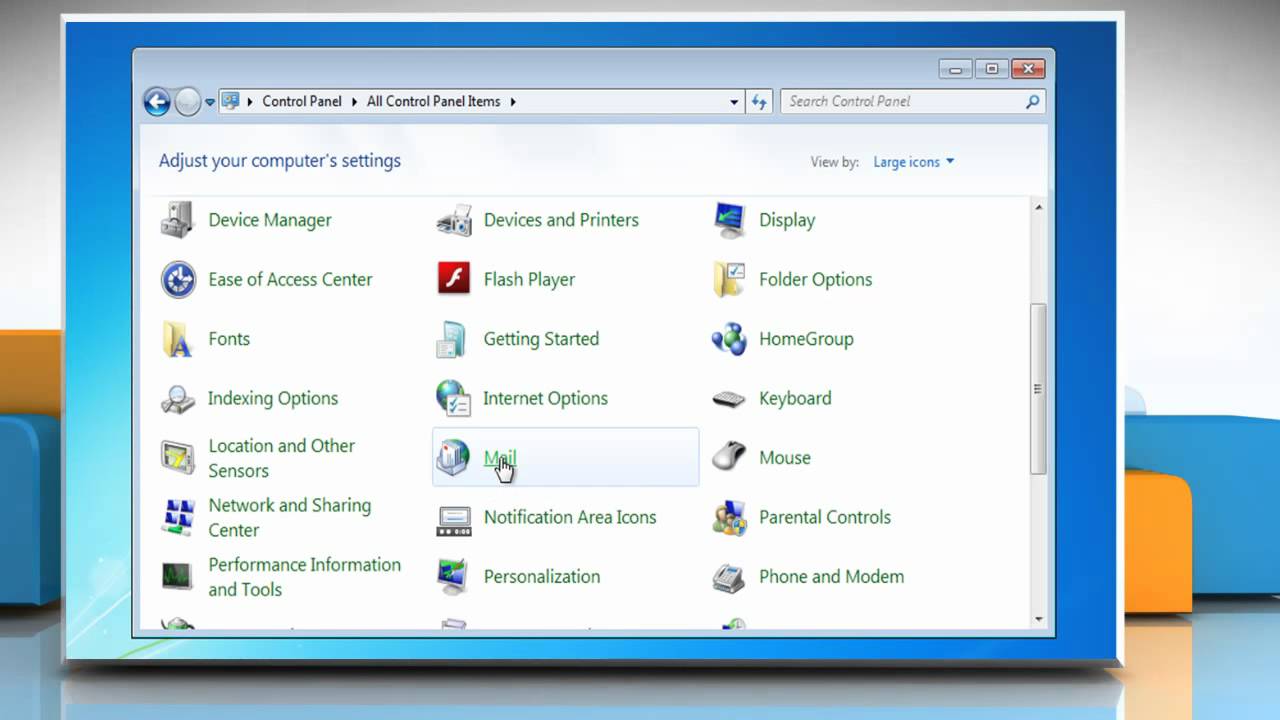Screen dimensions: 1280x720
Task: Refresh the view with the refresh button
Action: (759, 101)
